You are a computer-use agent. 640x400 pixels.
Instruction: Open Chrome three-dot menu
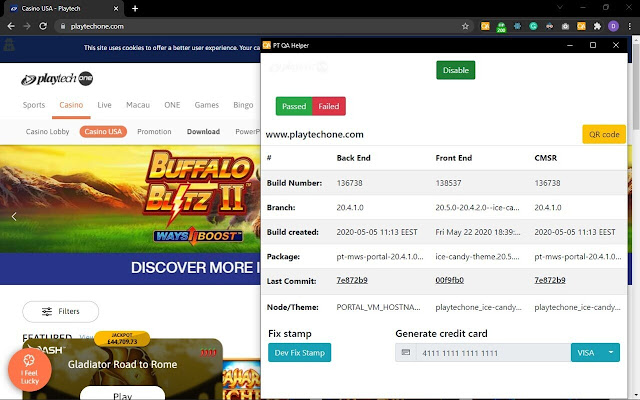(x=629, y=26)
